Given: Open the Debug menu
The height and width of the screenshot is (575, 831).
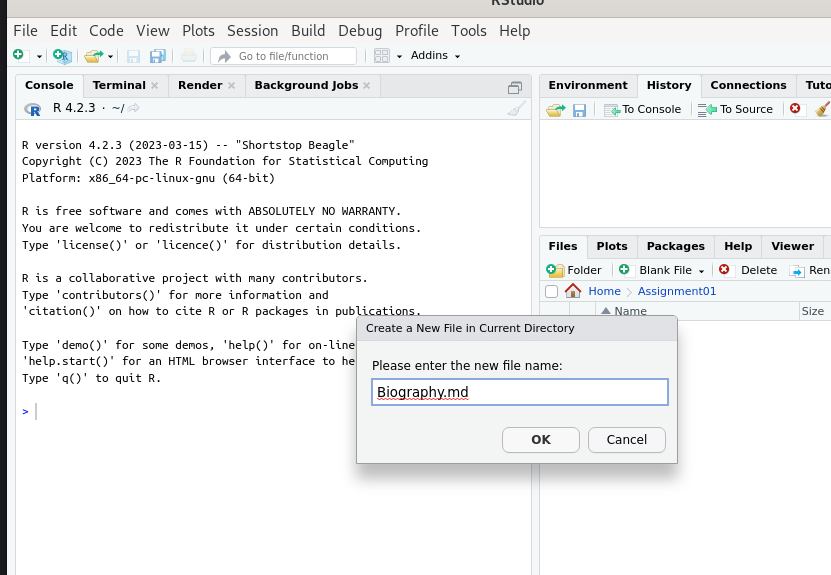Looking at the screenshot, I should pos(360,31).
